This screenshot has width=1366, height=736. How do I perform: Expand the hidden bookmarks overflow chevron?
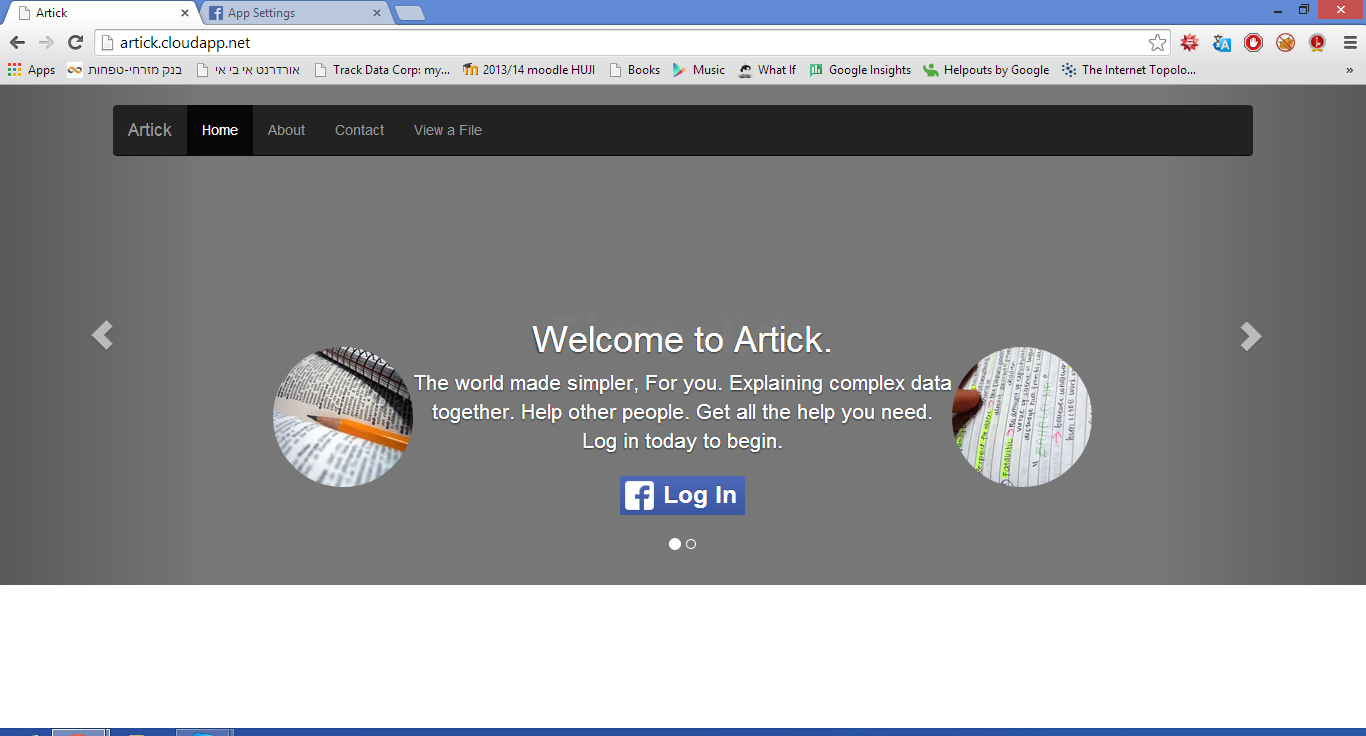(x=1349, y=70)
